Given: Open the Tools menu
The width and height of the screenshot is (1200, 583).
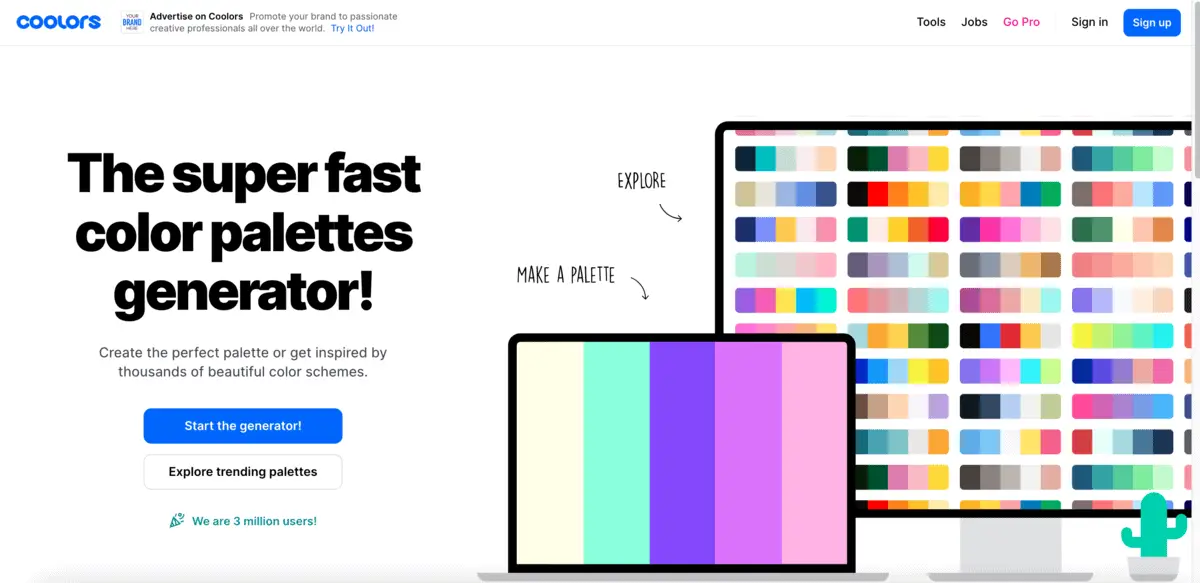Looking at the screenshot, I should point(931,22).
